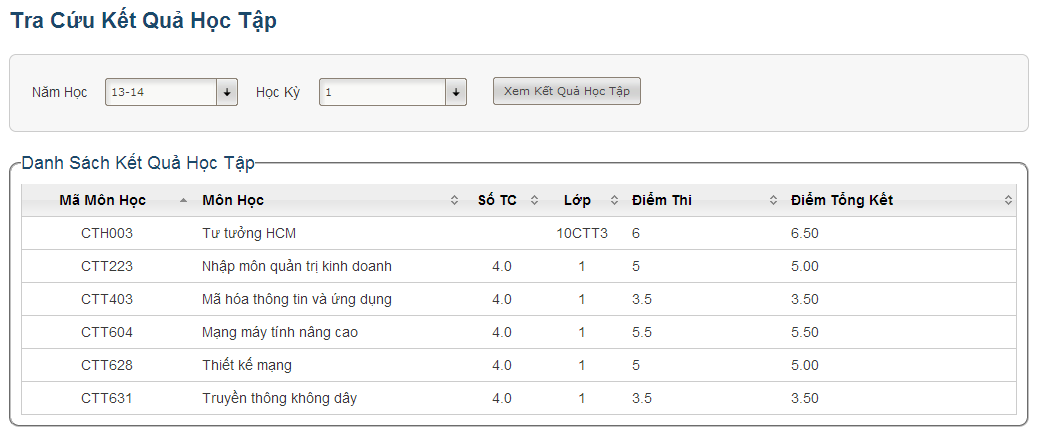Click Danh Sách Kết Quả Học Tập title
1037x438 pixels.
tap(138, 163)
